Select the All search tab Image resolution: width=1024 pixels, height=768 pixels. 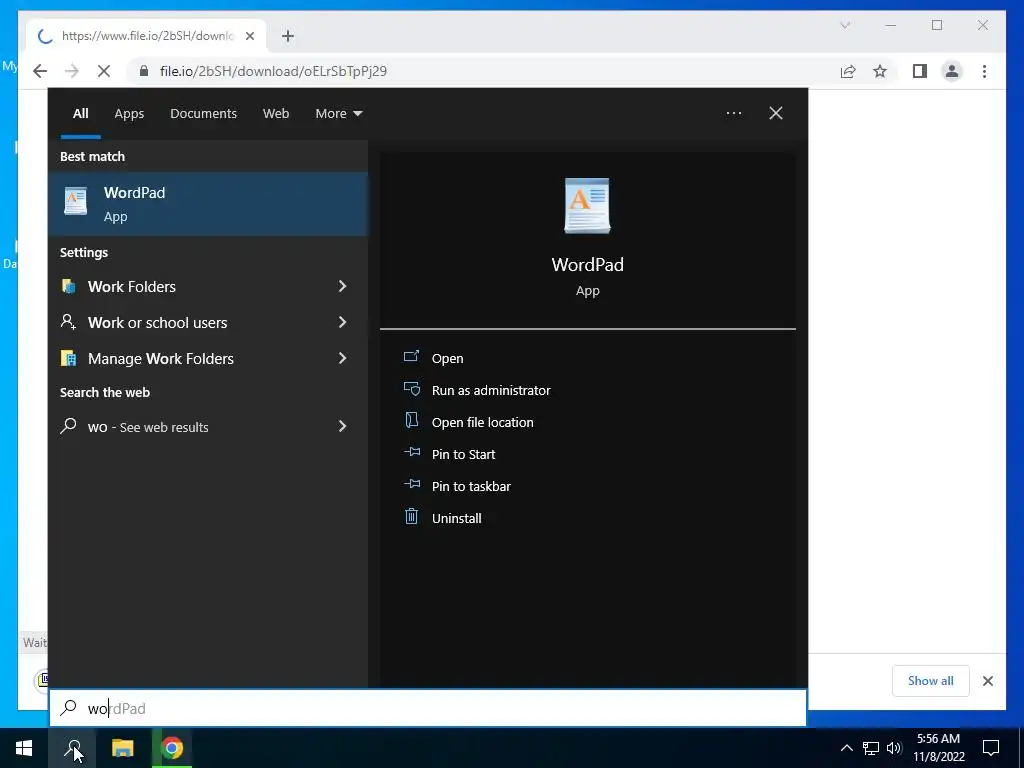click(80, 114)
